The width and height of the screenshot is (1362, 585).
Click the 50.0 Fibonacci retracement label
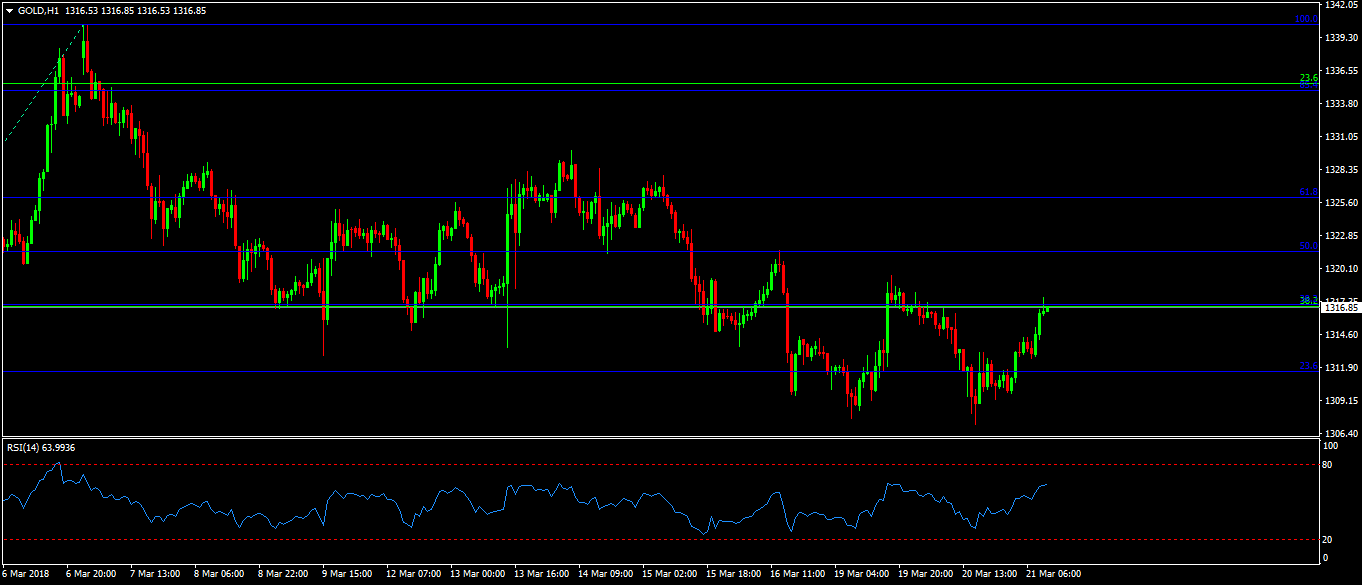(x=1308, y=246)
